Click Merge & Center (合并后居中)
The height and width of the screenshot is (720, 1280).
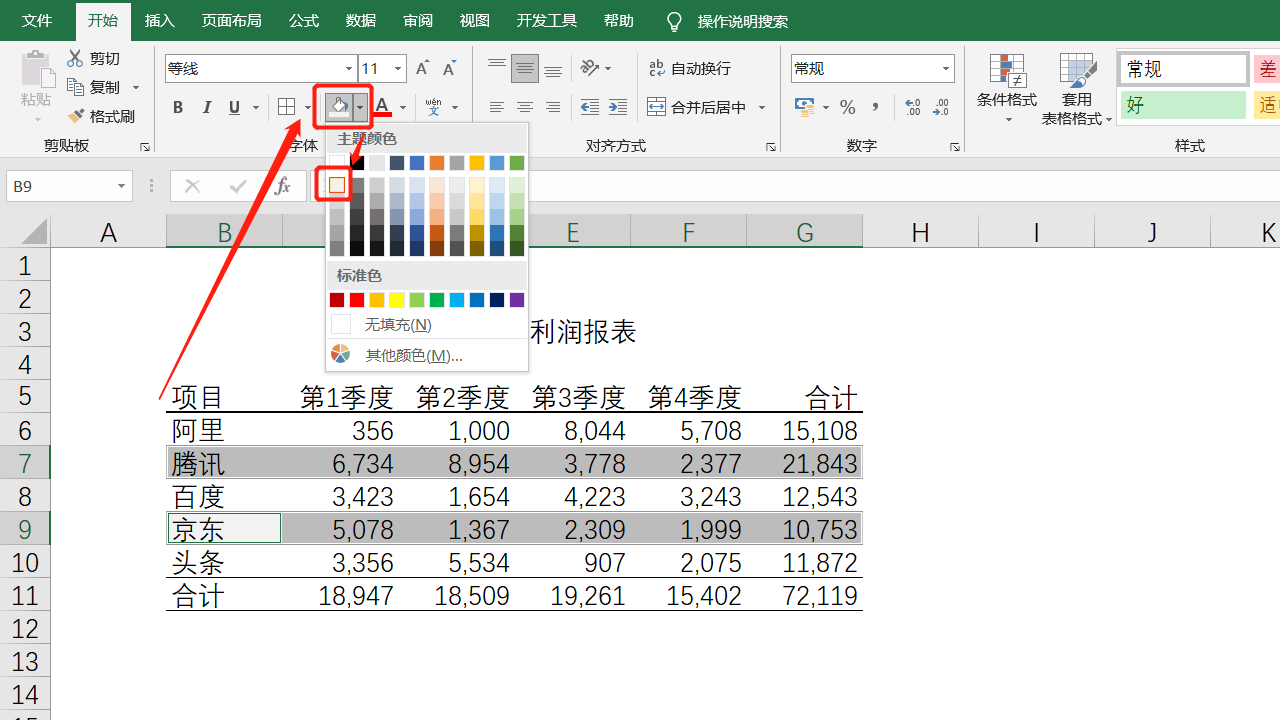697,107
